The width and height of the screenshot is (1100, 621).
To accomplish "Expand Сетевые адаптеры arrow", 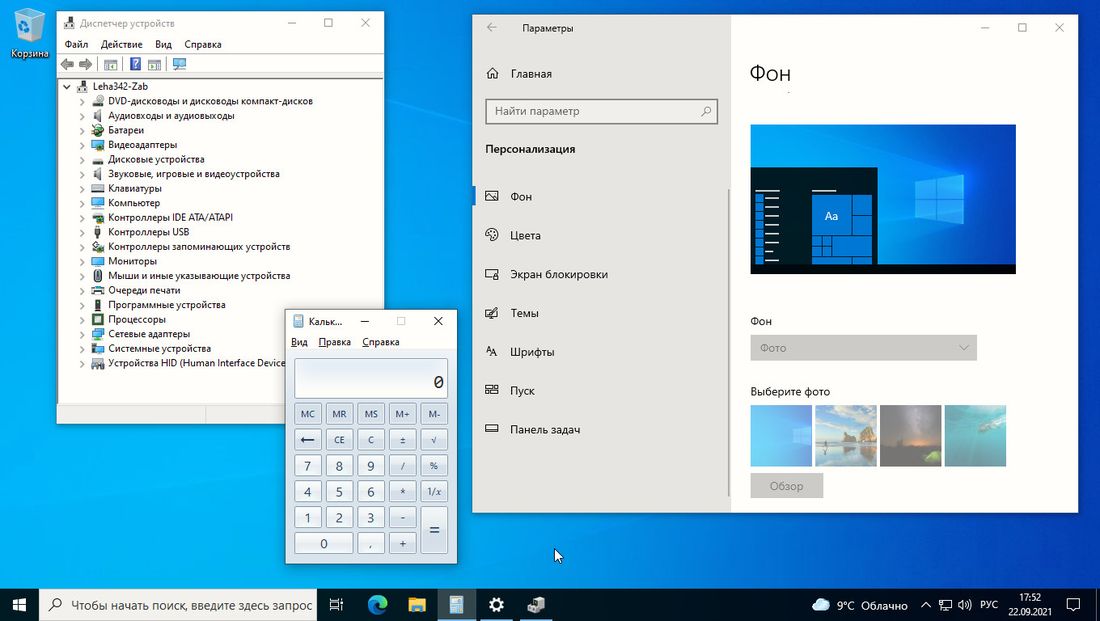I will point(82,334).
